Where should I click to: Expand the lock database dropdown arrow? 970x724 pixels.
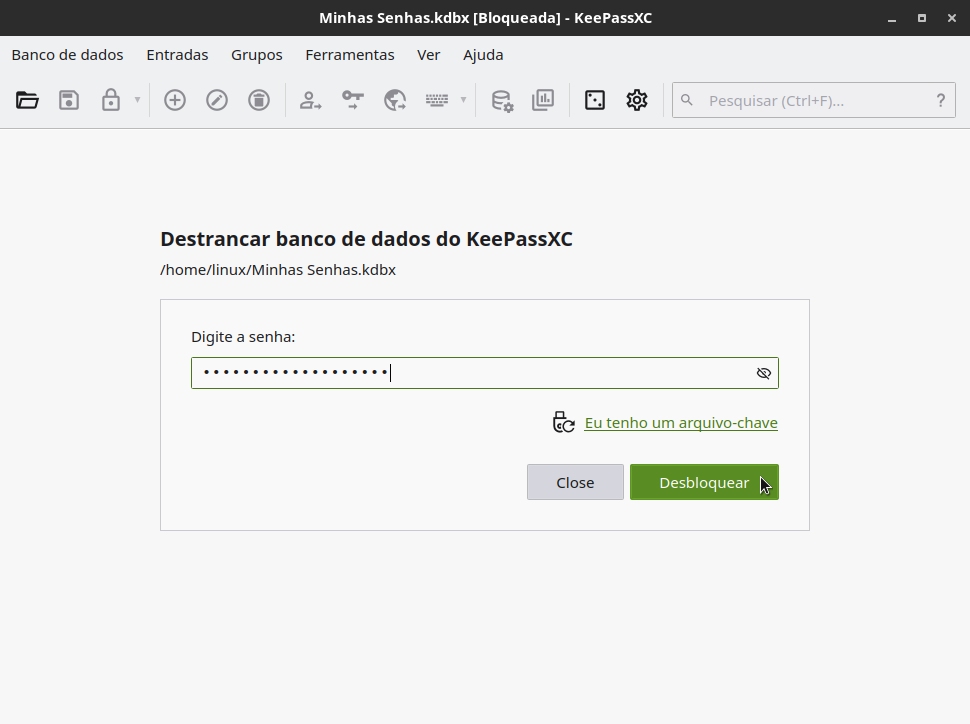pos(137,100)
